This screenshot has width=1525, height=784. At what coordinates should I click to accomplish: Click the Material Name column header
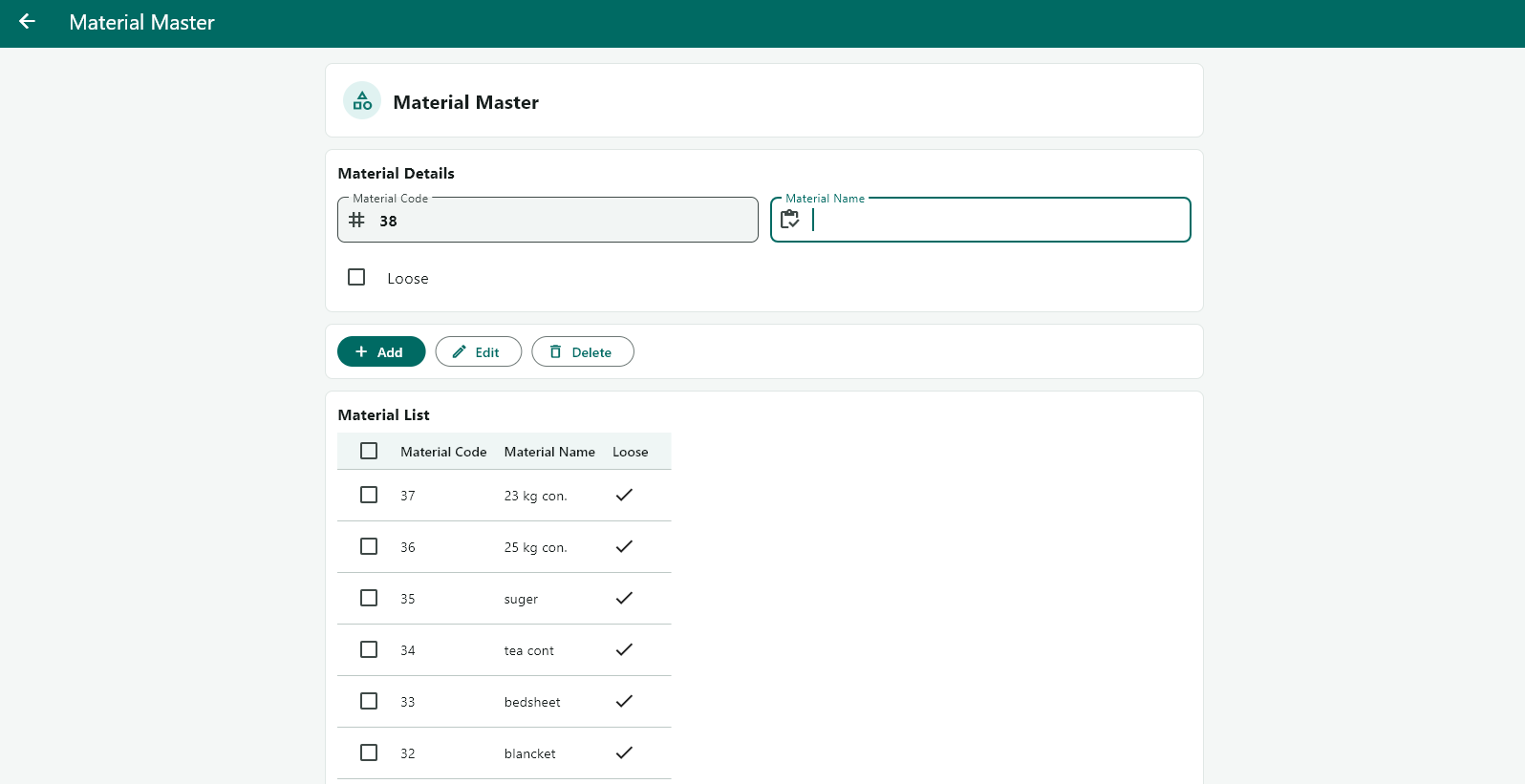tap(549, 452)
